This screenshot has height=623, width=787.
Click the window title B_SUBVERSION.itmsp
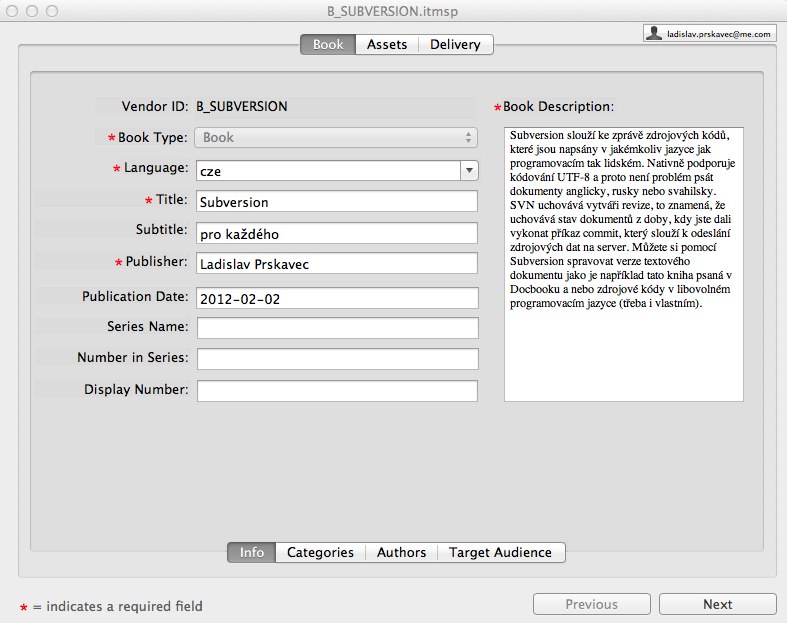point(392,11)
